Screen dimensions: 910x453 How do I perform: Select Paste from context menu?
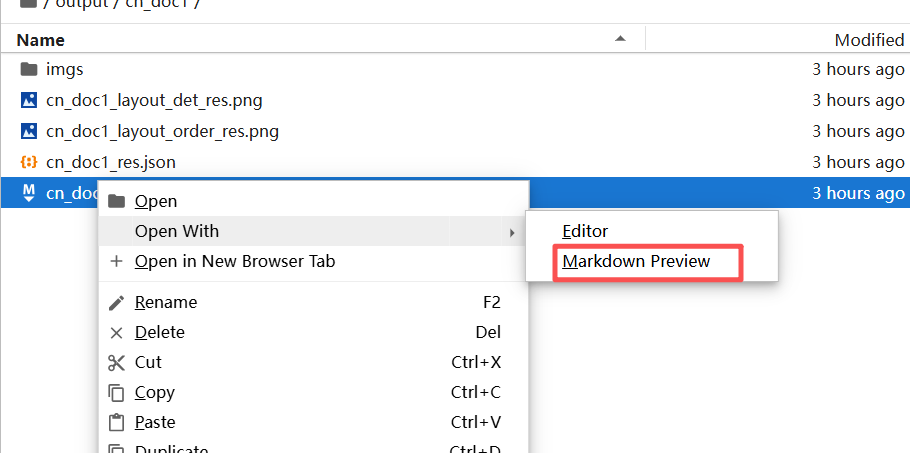tap(155, 423)
